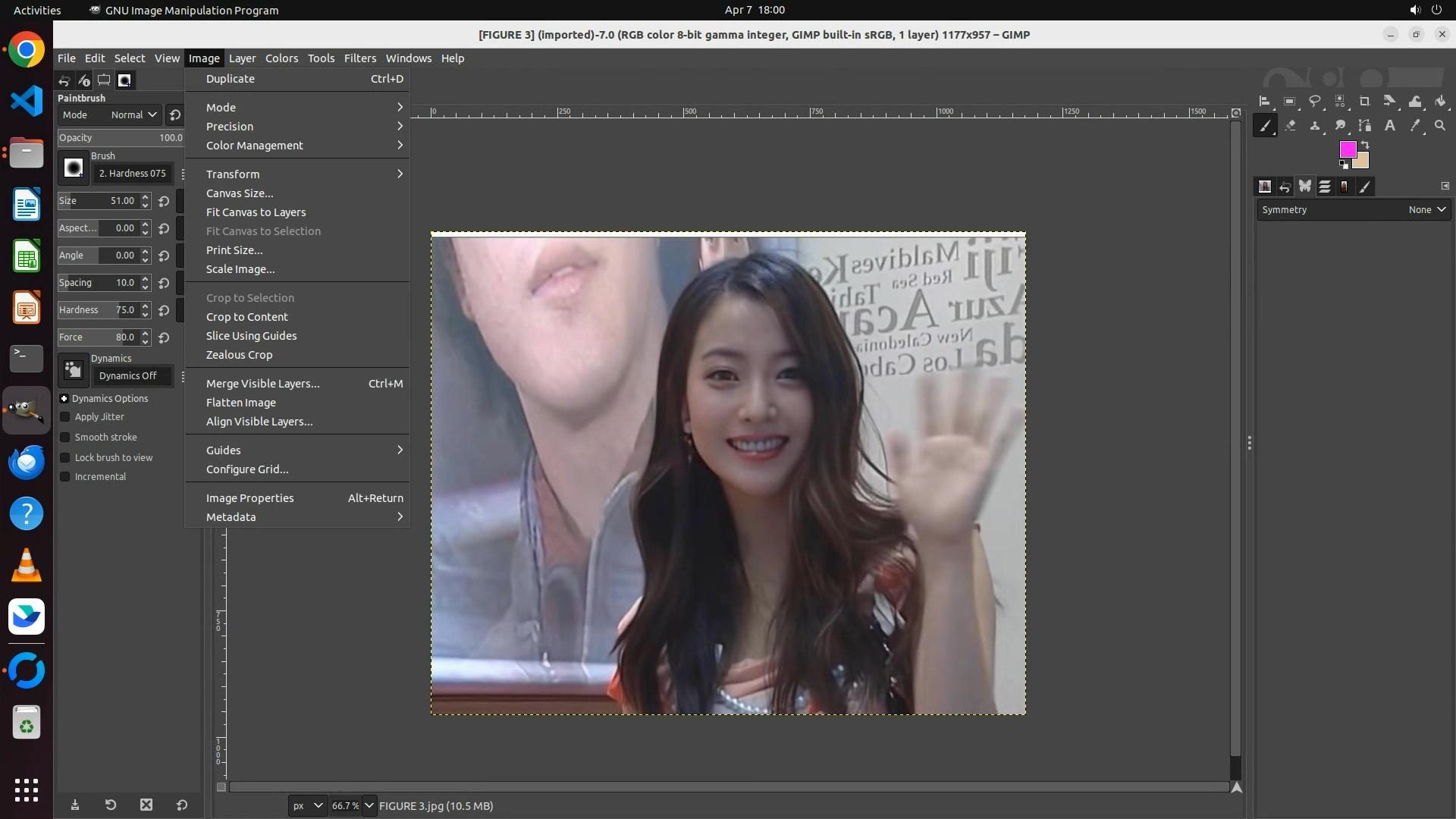Select the Clone stamp tool
Viewport: 1456px width, 819px height.
pyautogui.click(x=1315, y=126)
